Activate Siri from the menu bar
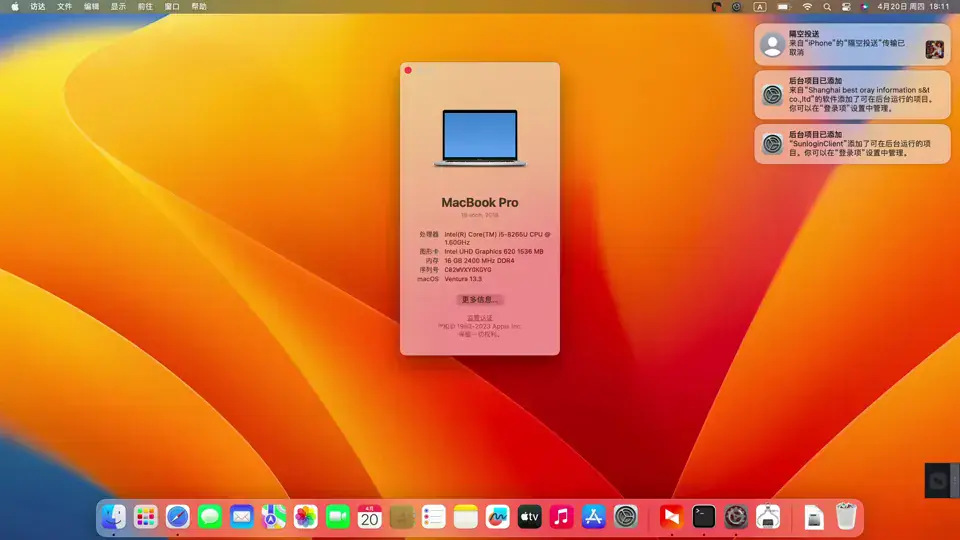The image size is (960, 540). 864,7
